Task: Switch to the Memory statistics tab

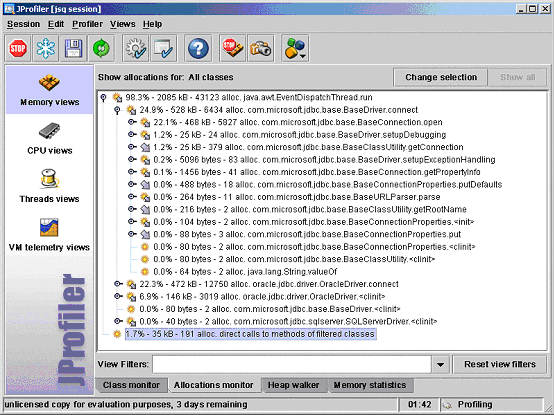Action: coord(370,385)
